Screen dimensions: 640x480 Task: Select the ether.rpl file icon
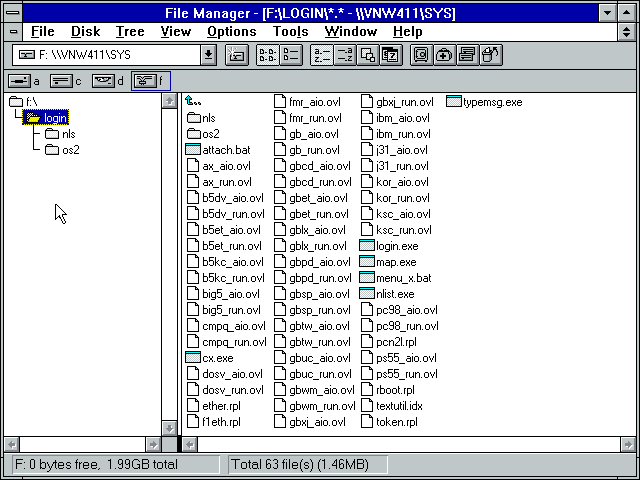pos(193,405)
